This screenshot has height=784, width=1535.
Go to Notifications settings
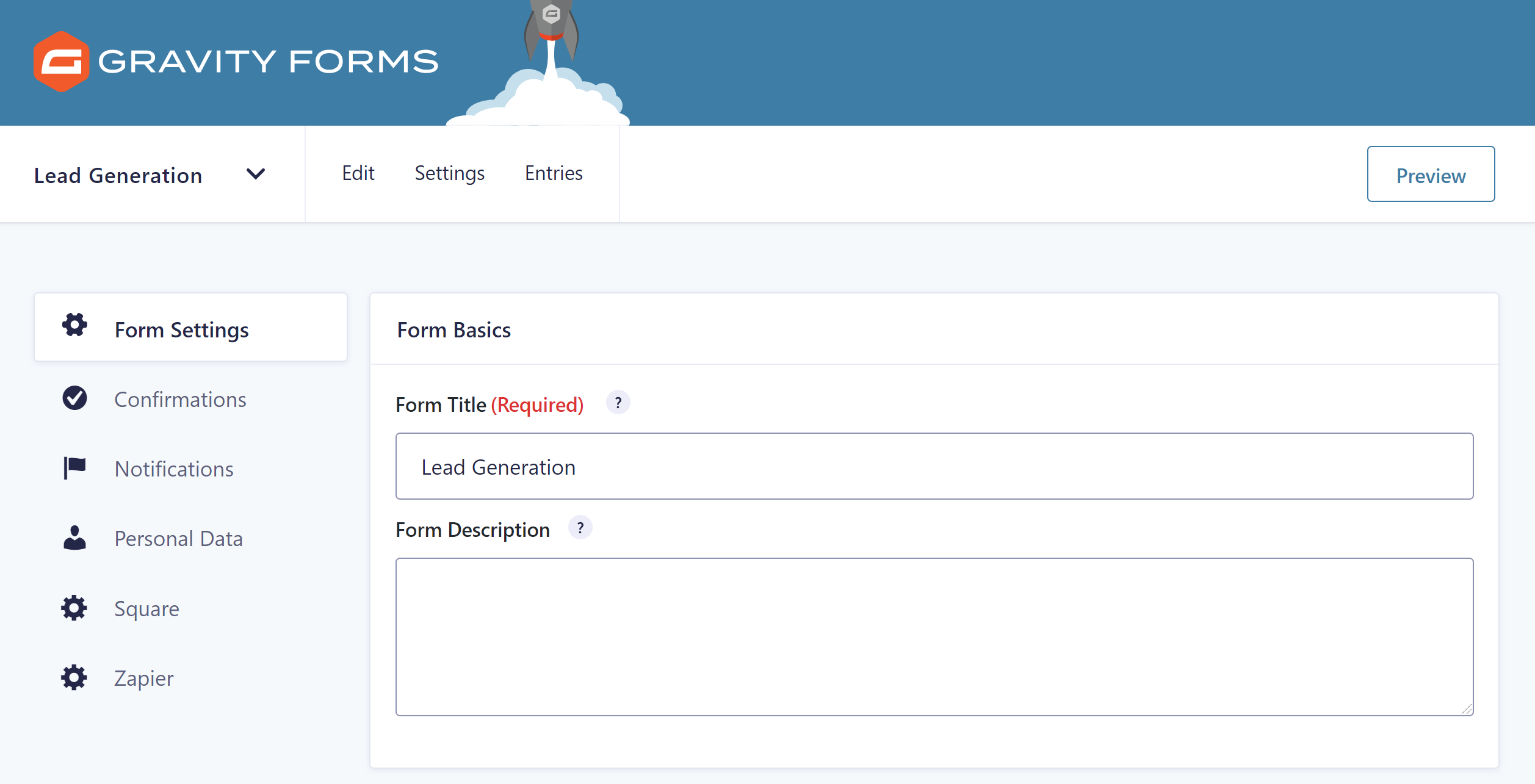[174, 469]
